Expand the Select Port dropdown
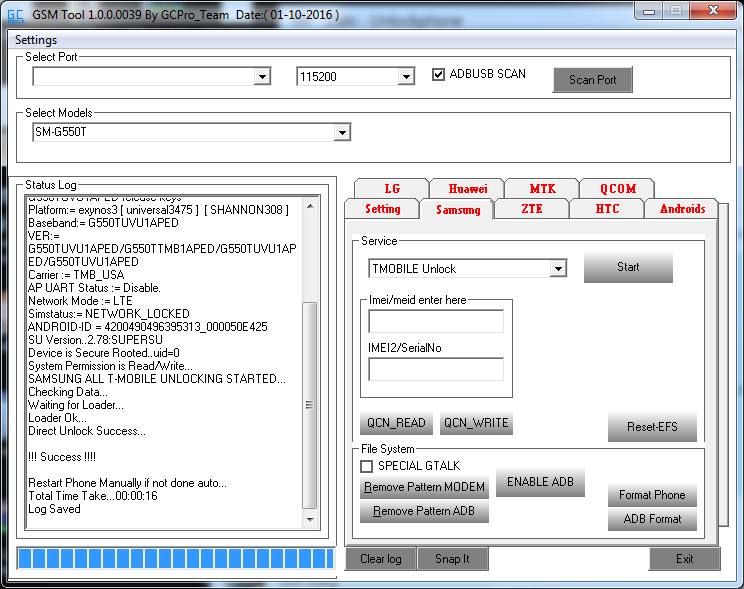Screen dimensions: 744x589 point(262,77)
